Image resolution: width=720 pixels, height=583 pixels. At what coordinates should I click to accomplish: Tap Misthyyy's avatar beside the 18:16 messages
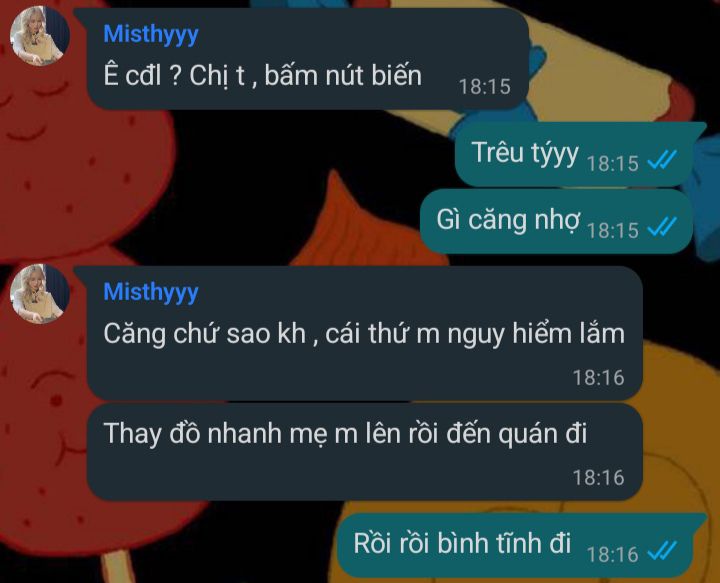click(x=40, y=294)
